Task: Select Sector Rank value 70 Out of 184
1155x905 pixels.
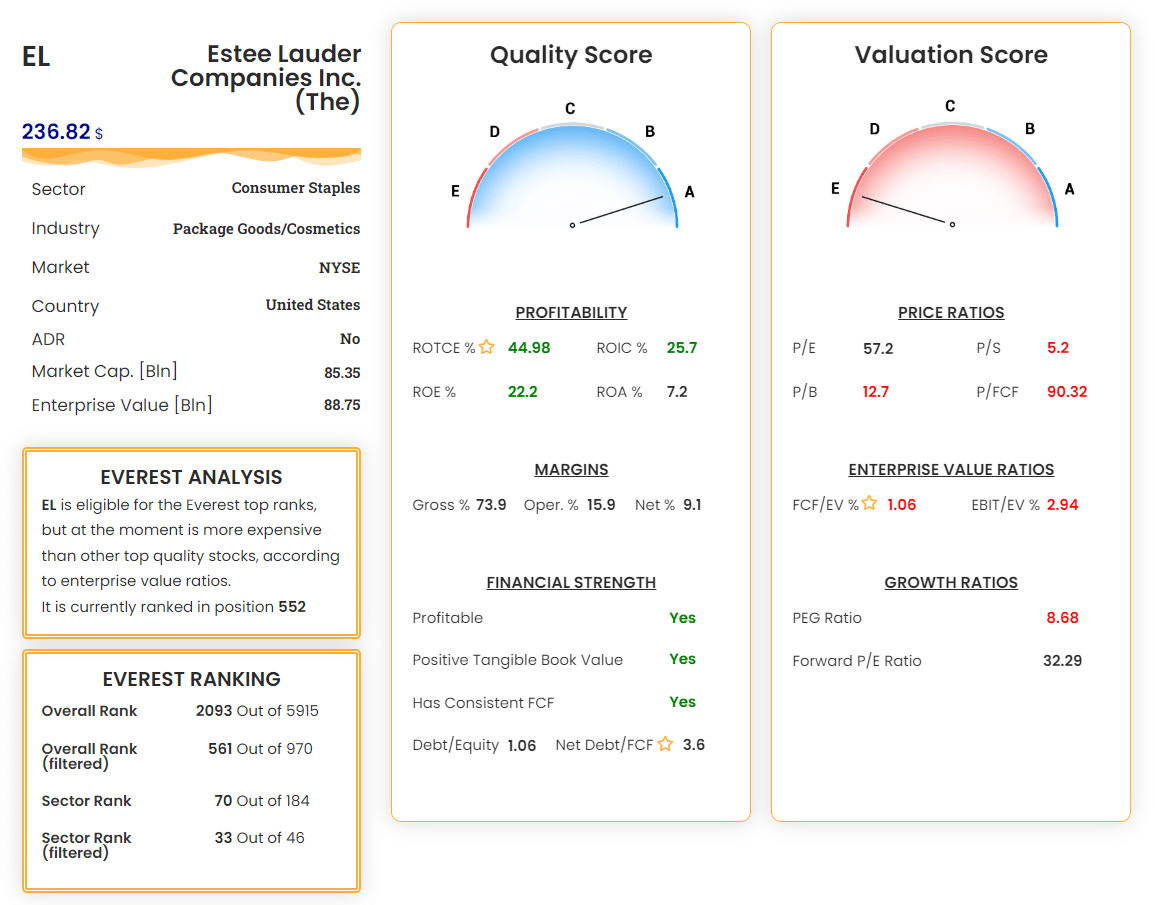Action: point(261,800)
